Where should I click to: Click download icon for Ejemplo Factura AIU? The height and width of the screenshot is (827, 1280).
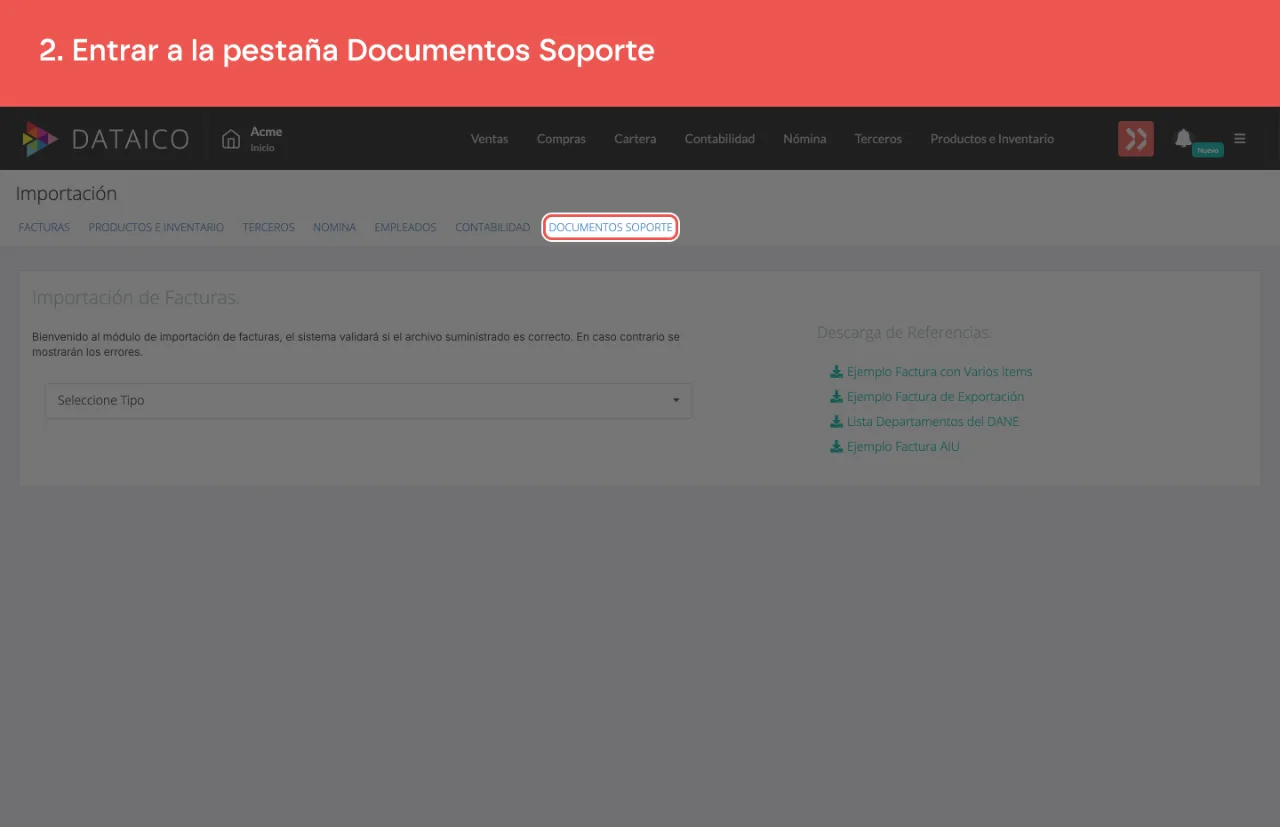click(836, 447)
